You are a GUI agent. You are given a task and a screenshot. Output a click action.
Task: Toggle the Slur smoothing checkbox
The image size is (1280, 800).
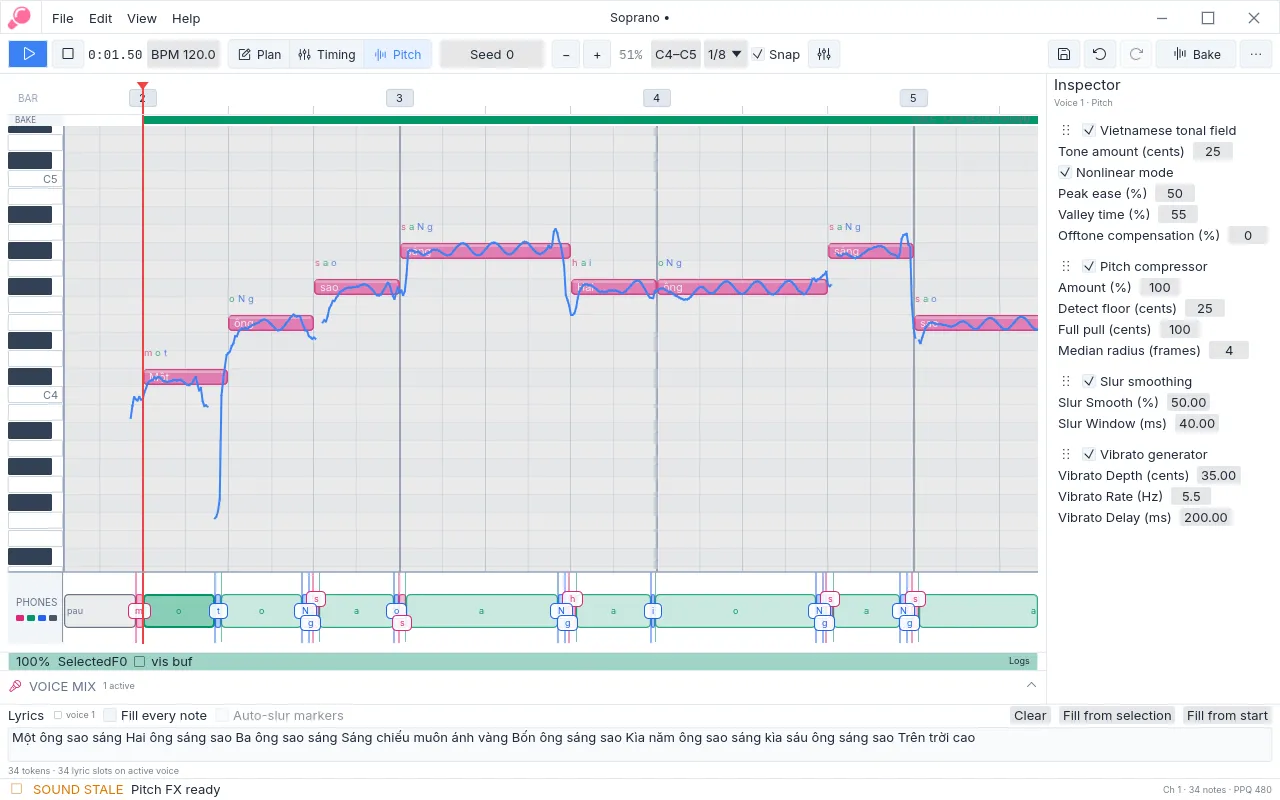pos(1089,381)
